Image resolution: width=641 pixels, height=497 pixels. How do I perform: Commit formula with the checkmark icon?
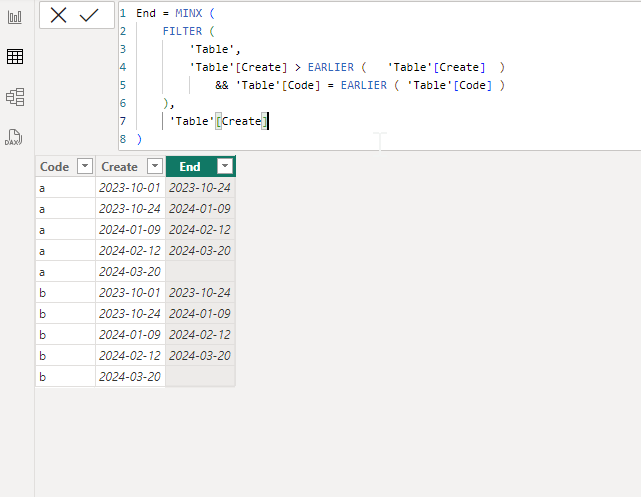pyautogui.click(x=89, y=16)
